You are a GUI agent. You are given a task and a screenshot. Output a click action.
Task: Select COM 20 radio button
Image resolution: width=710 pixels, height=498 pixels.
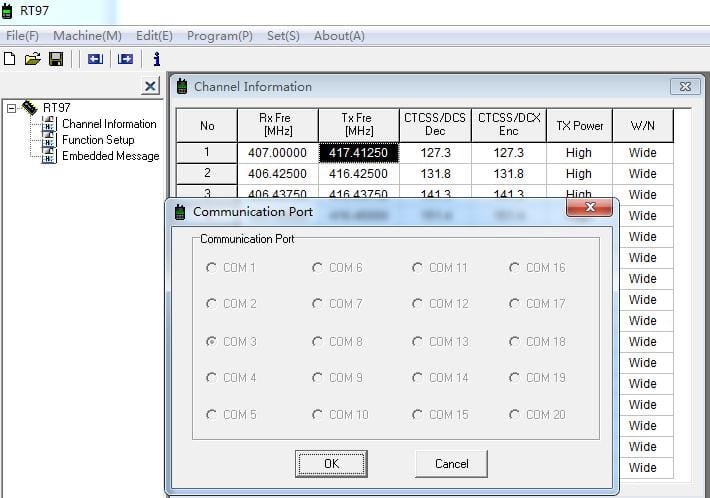pyautogui.click(x=515, y=415)
